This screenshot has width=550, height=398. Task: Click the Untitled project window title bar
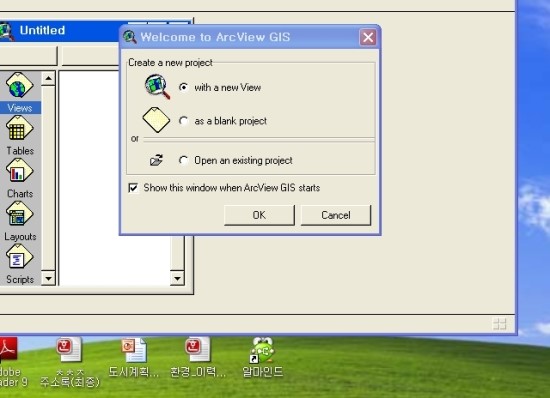pos(60,31)
